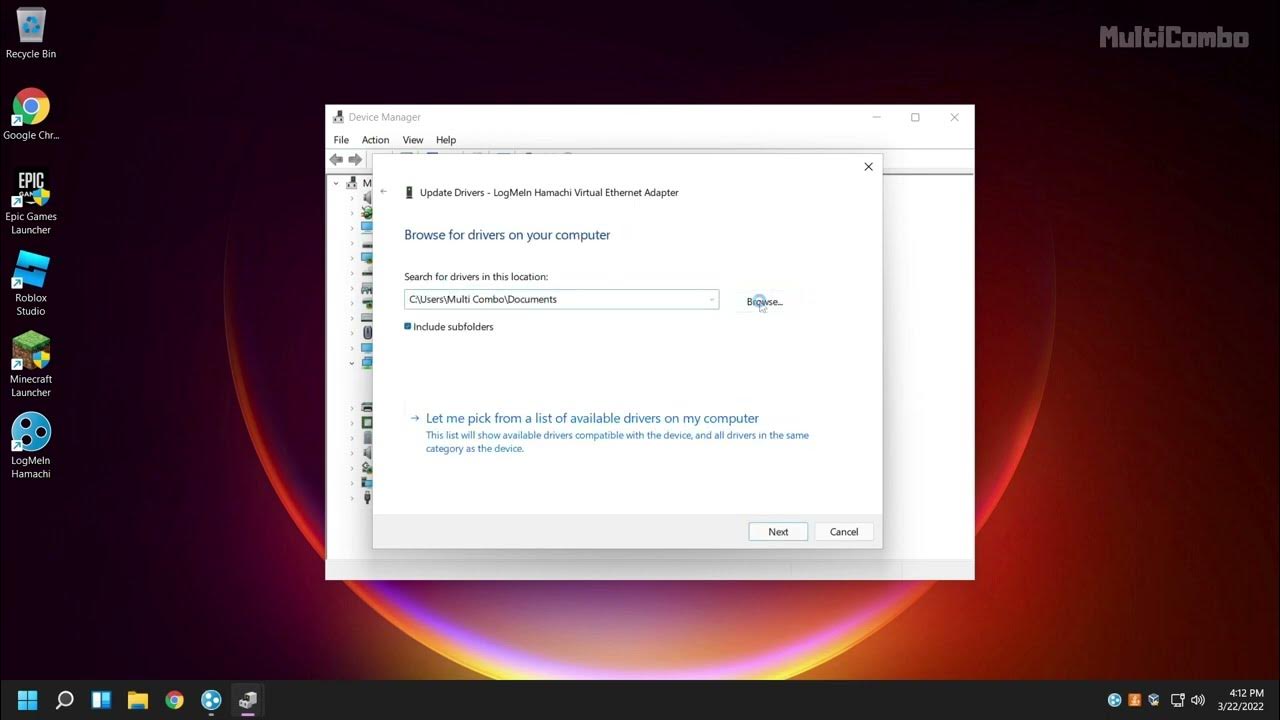This screenshot has width=1280, height=720.
Task: Open network status tray icon
Action: (1178, 700)
